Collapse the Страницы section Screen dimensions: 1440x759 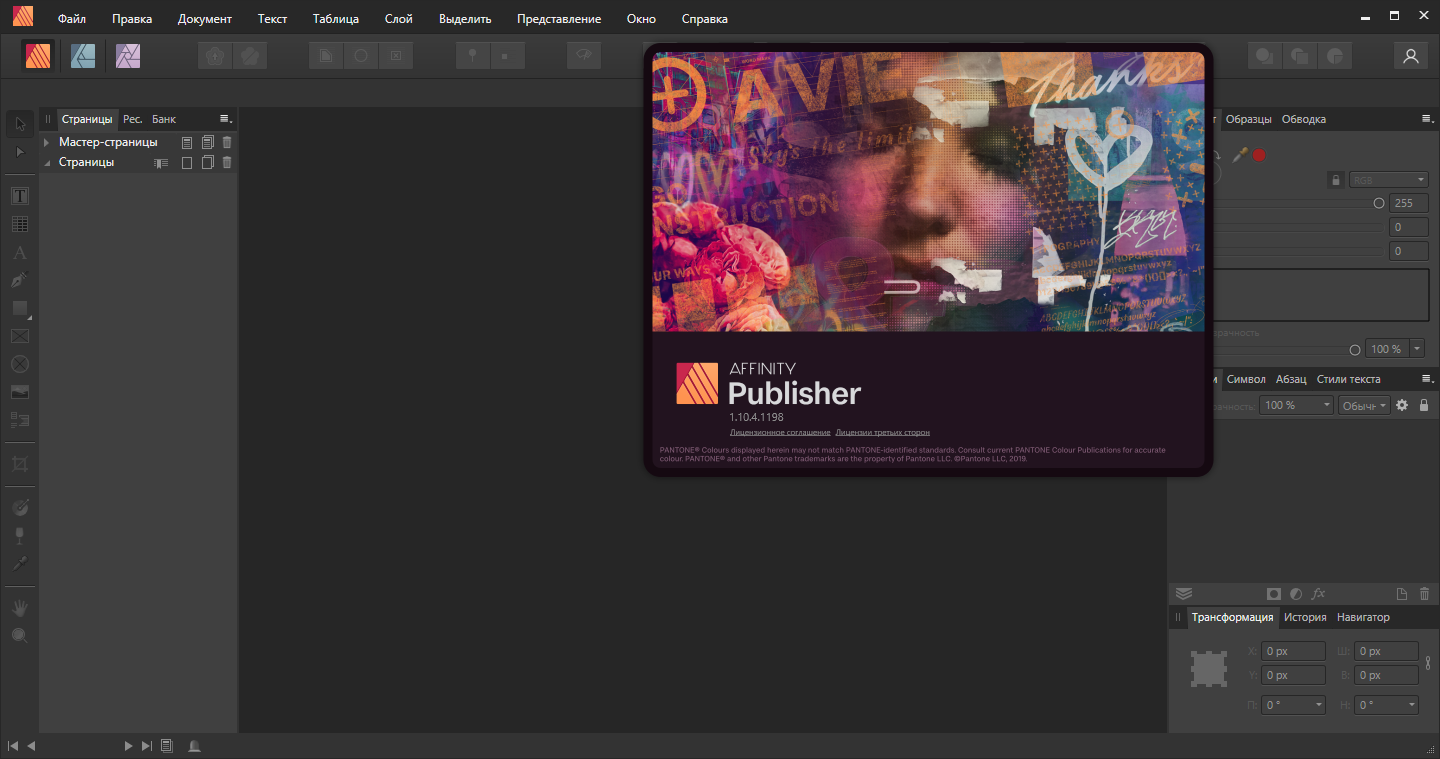point(46,162)
